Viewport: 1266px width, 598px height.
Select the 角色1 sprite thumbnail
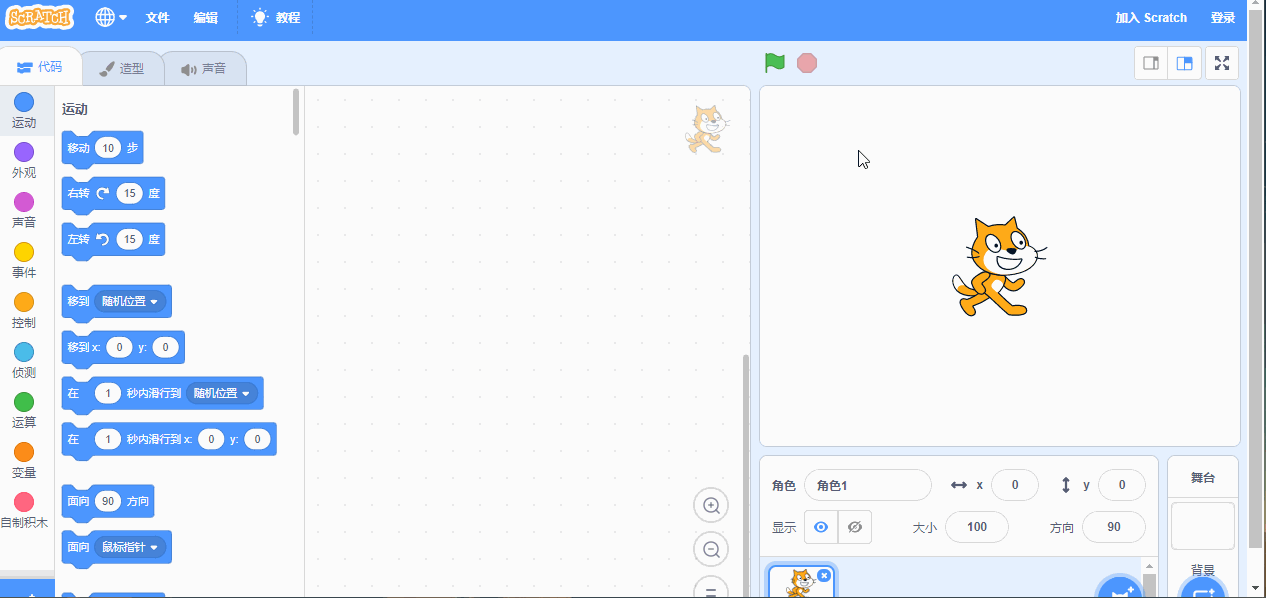coord(802,582)
